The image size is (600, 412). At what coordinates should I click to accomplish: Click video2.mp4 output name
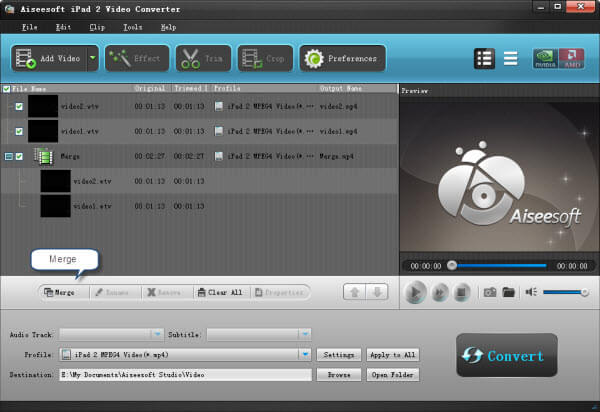(x=338, y=106)
